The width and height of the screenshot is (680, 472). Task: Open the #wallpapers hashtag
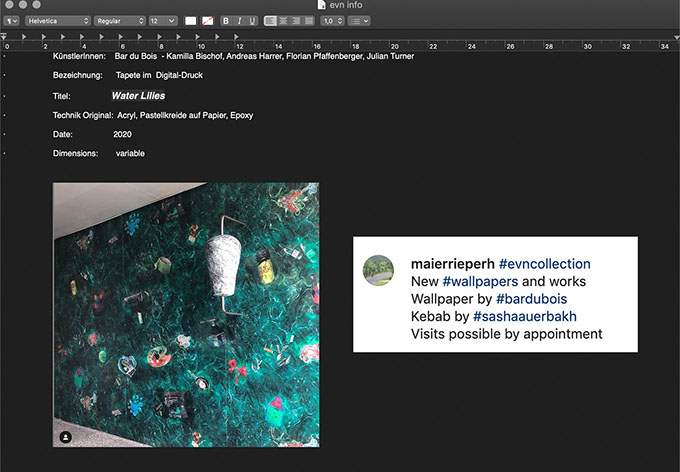[480, 282]
